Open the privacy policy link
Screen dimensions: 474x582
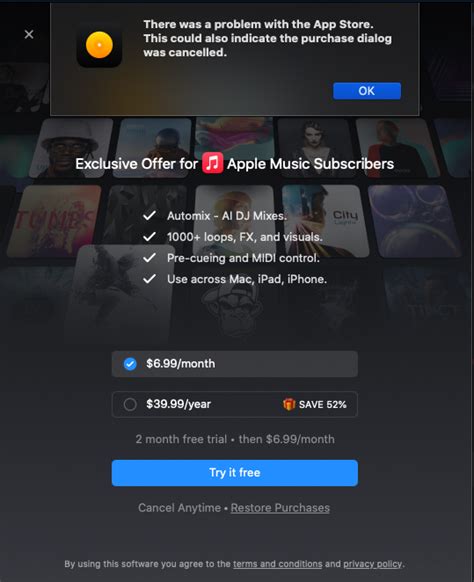pyautogui.click(x=373, y=564)
